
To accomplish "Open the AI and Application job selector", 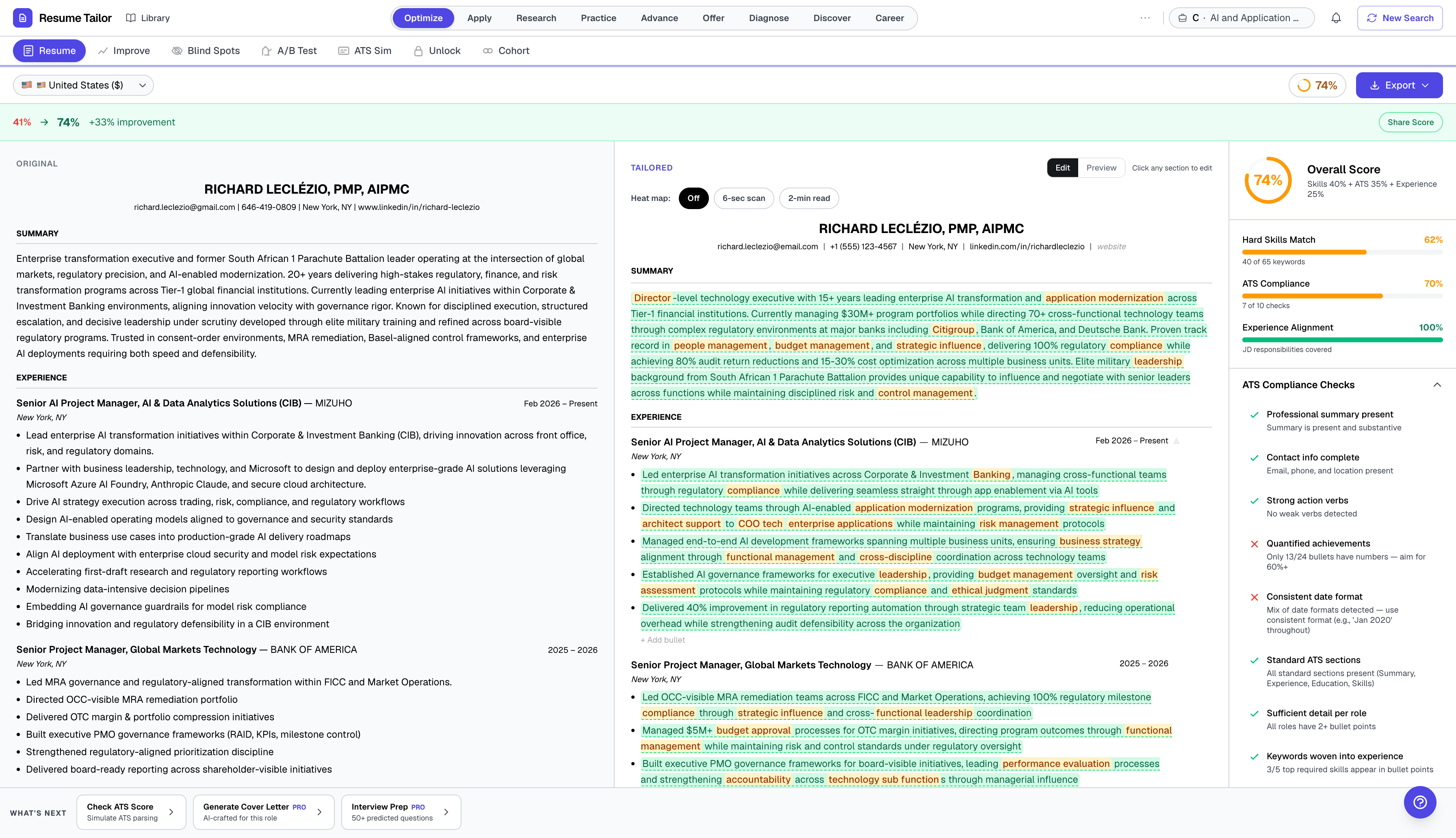I will pyautogui.click(x=1241, y=18).
